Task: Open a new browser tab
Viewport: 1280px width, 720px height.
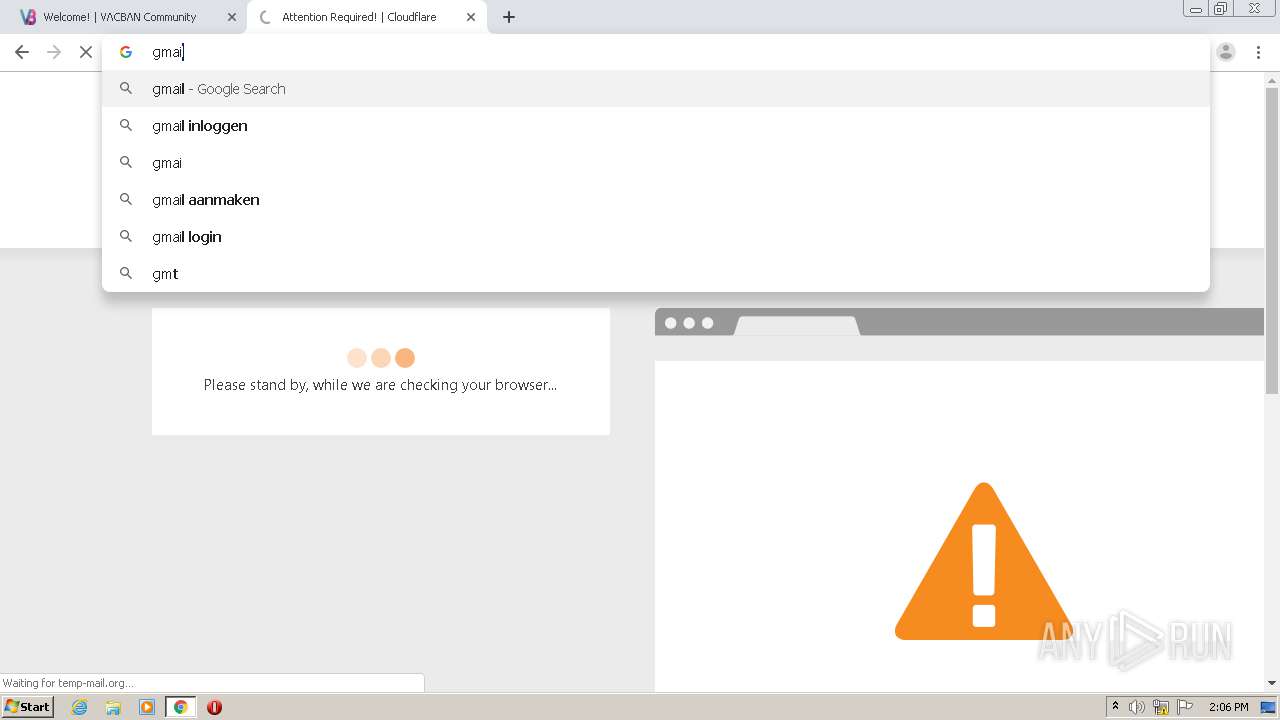Action: (x=509, y=17)
